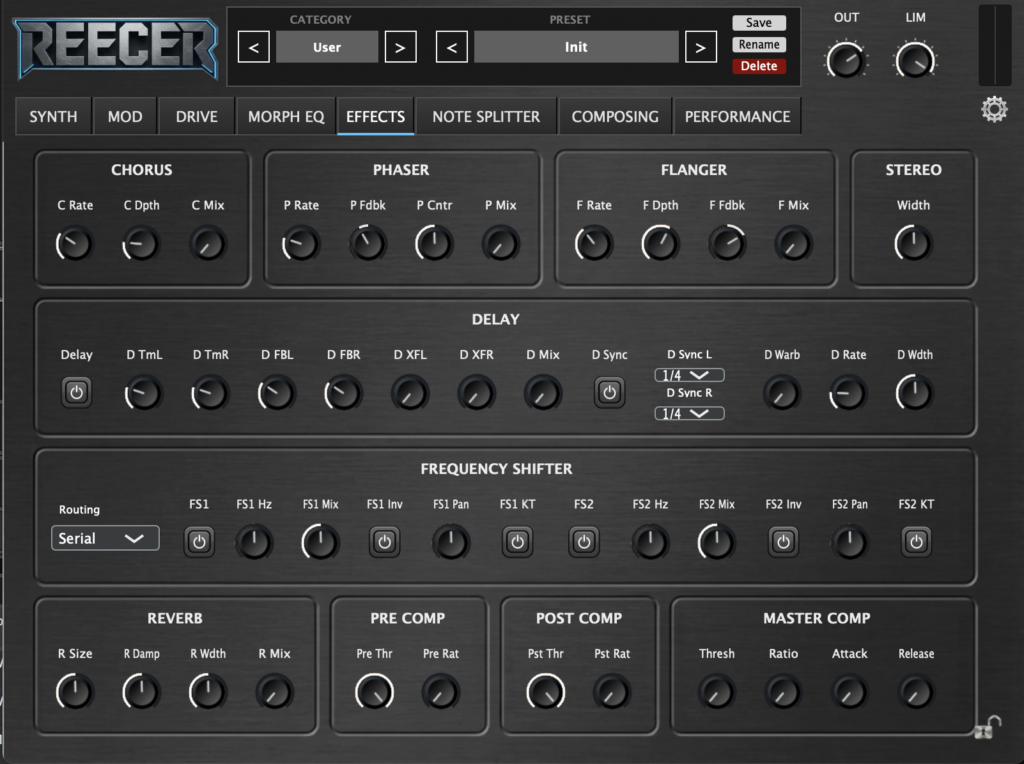Toggle the D Sync power button
The image size is (1024, 764).
tap(609, 393)
